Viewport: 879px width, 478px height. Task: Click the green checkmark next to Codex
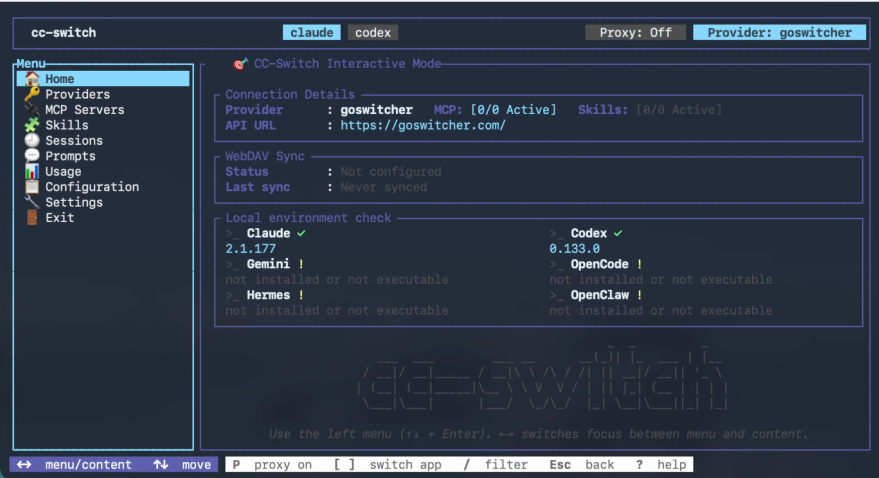pyautogui.click(x=618, y=233)
